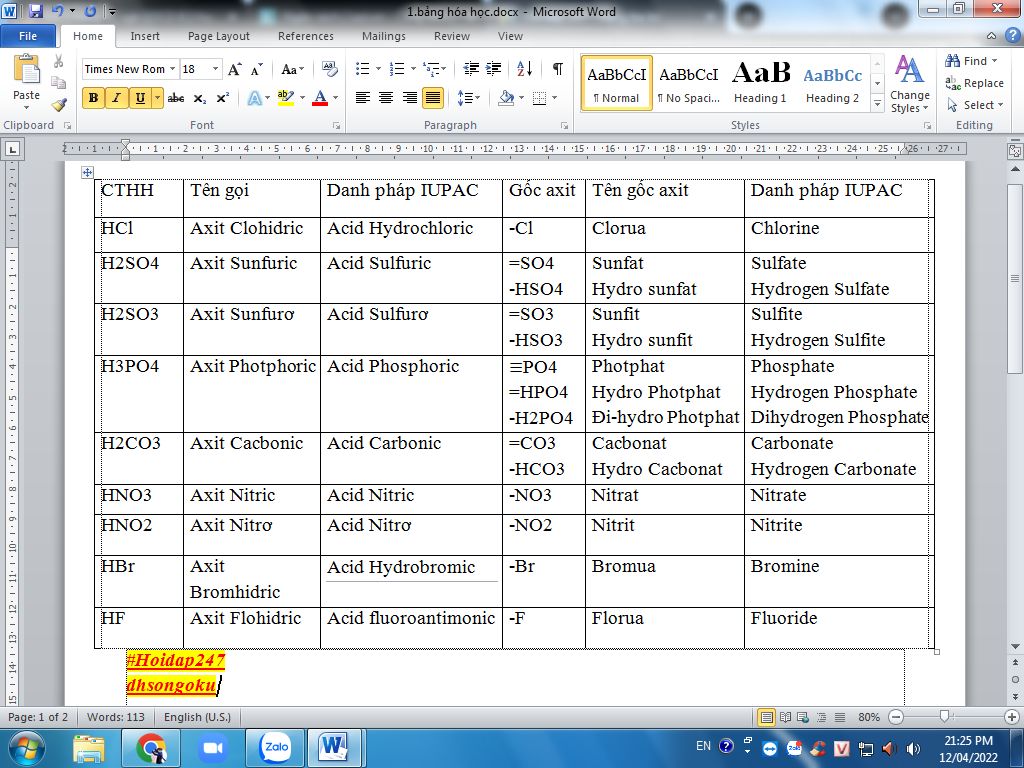The image size is (1024, 768).
Task: Open Word Help question mark icon
Action: tap(1012, 35)
